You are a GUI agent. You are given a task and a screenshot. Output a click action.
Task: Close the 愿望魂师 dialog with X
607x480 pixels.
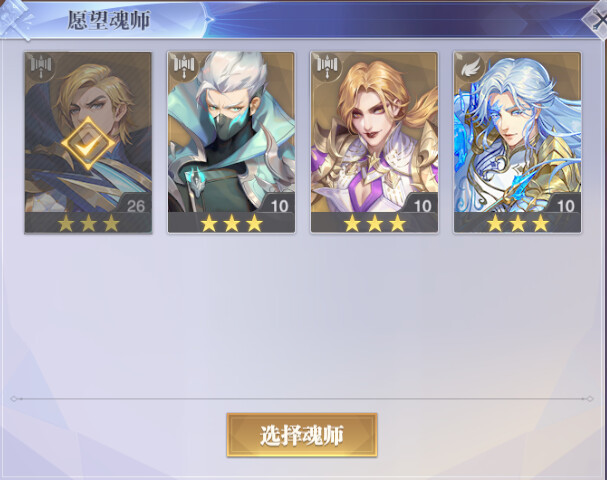pyautogui.click(x=598, y=21)
